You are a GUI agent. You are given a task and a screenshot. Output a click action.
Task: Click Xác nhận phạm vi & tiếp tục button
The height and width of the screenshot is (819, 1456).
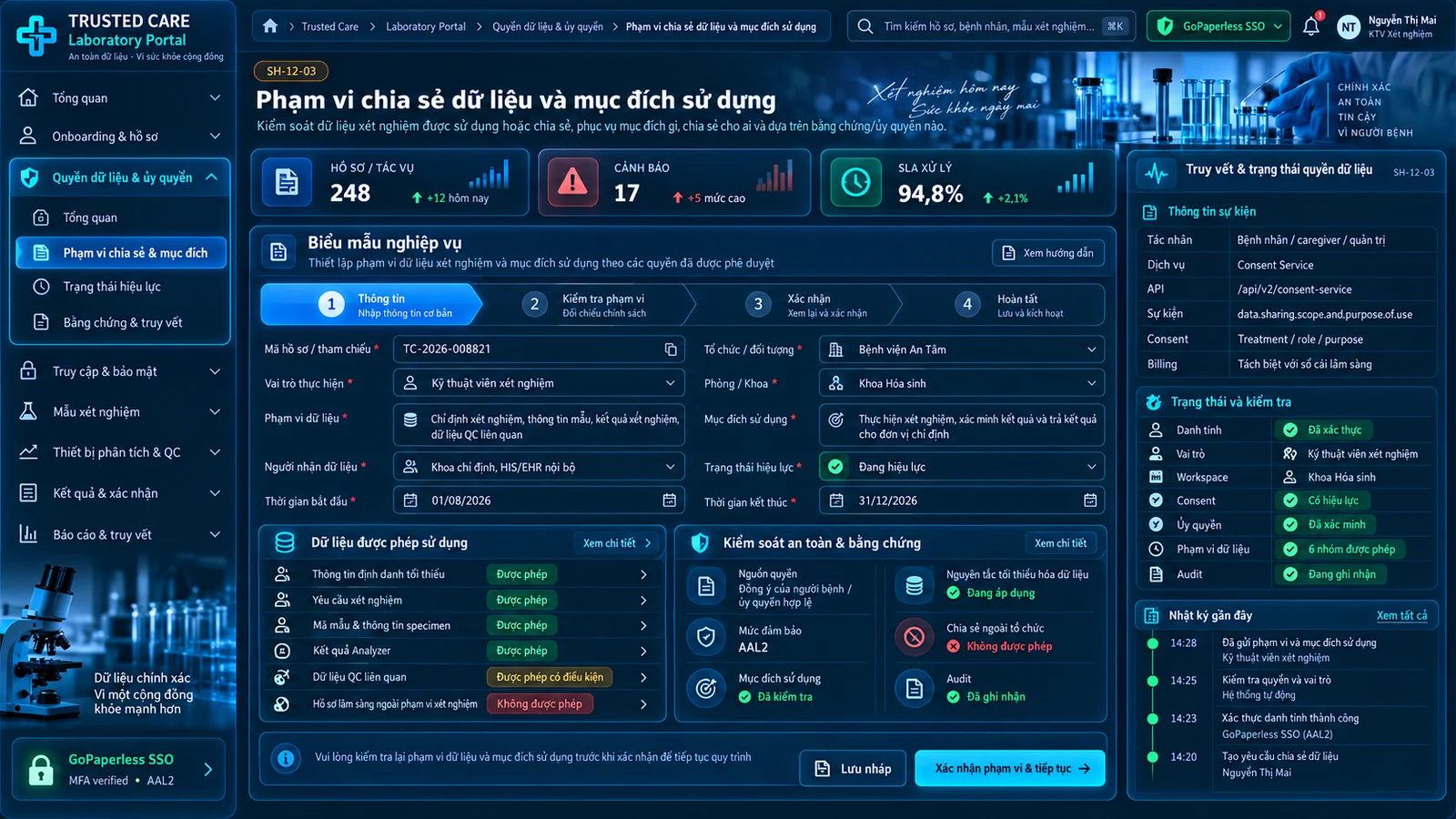[1010, 768]
